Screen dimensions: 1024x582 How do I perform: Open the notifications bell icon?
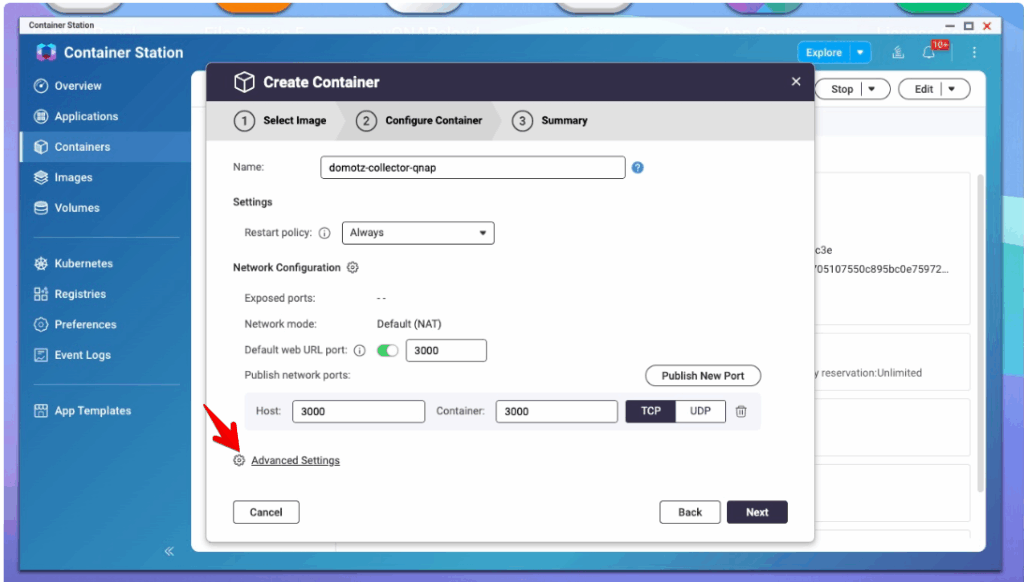click(x=929, y=53)
